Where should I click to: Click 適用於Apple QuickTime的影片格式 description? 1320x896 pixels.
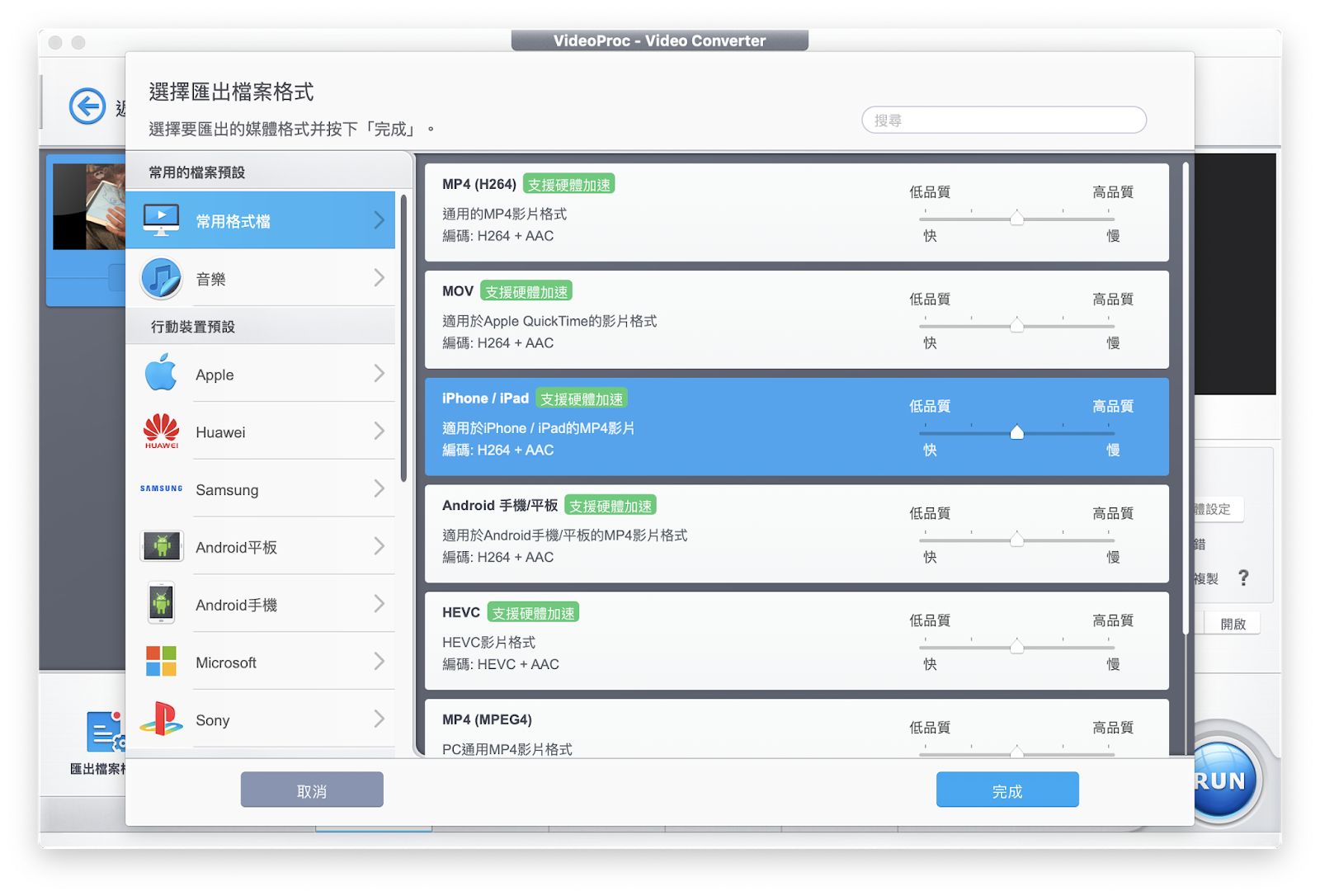[549, 321]
